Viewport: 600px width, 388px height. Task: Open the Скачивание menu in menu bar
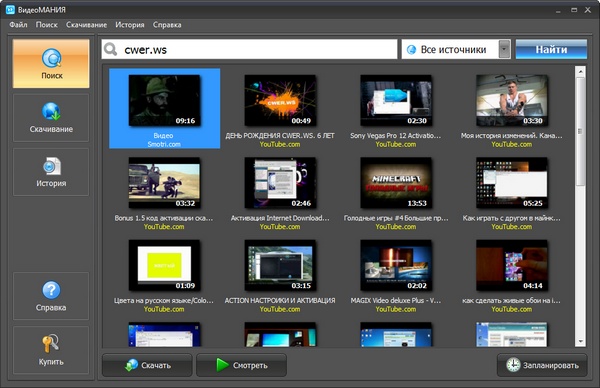(x=86, y=24)
